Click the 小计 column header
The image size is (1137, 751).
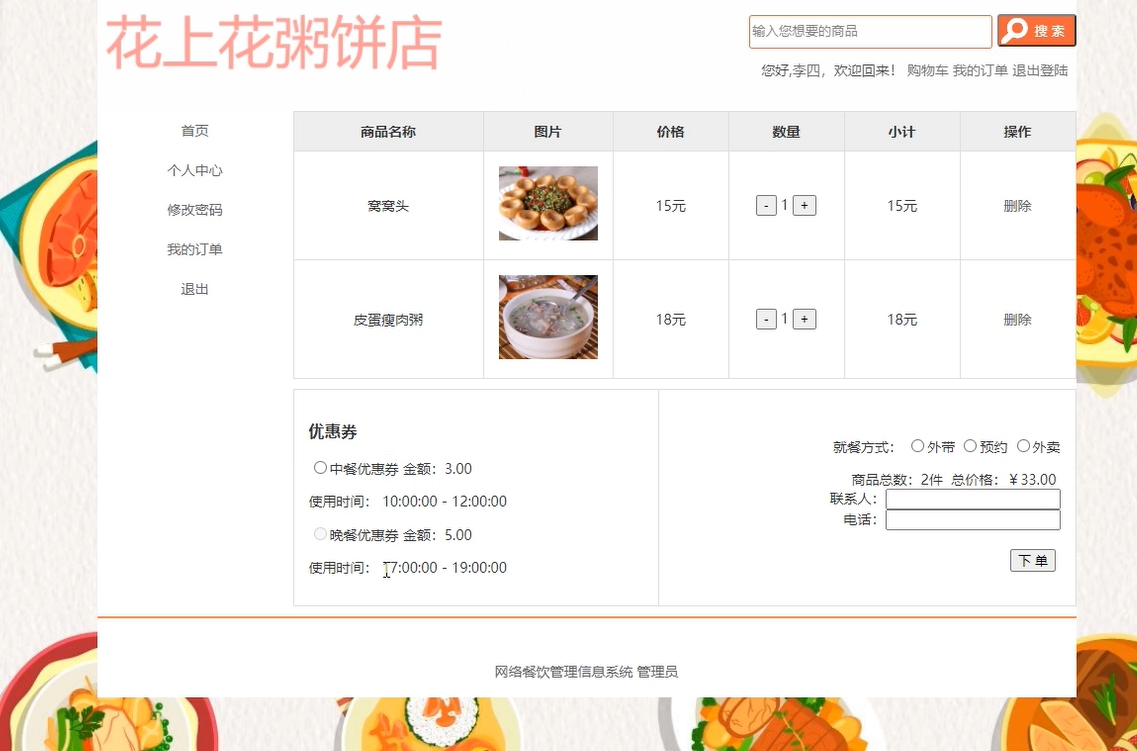click(x=902, y=132)
